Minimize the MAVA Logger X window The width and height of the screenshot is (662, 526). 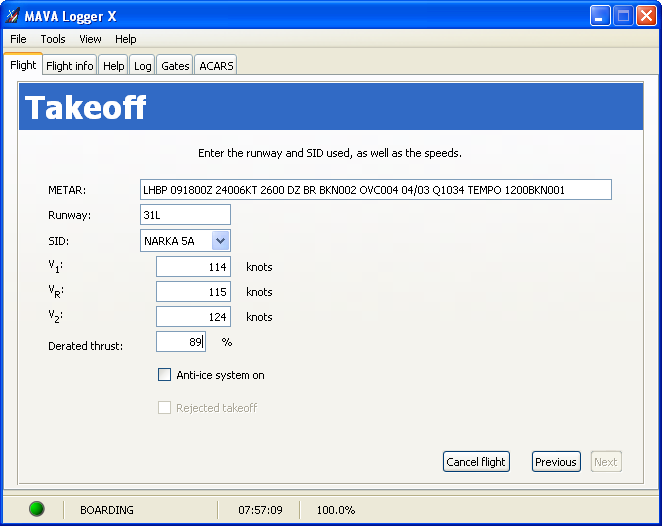[x=599, y=16]
